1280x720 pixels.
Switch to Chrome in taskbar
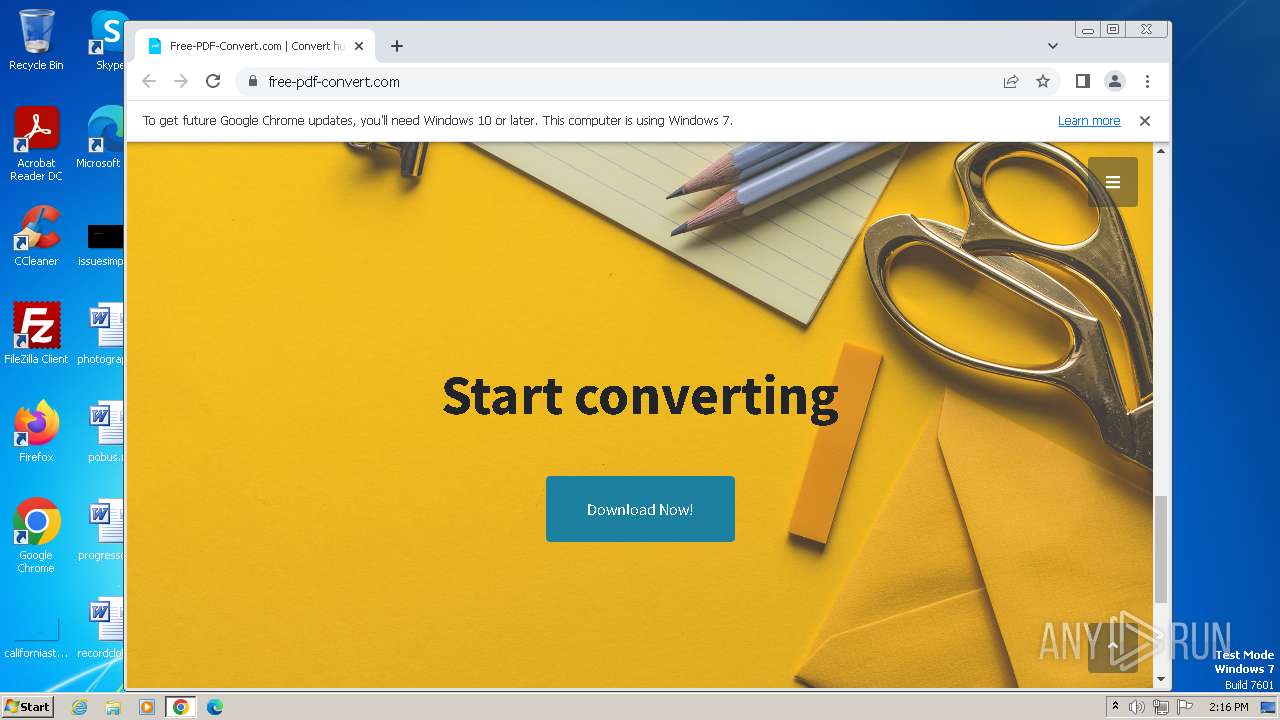181,707
